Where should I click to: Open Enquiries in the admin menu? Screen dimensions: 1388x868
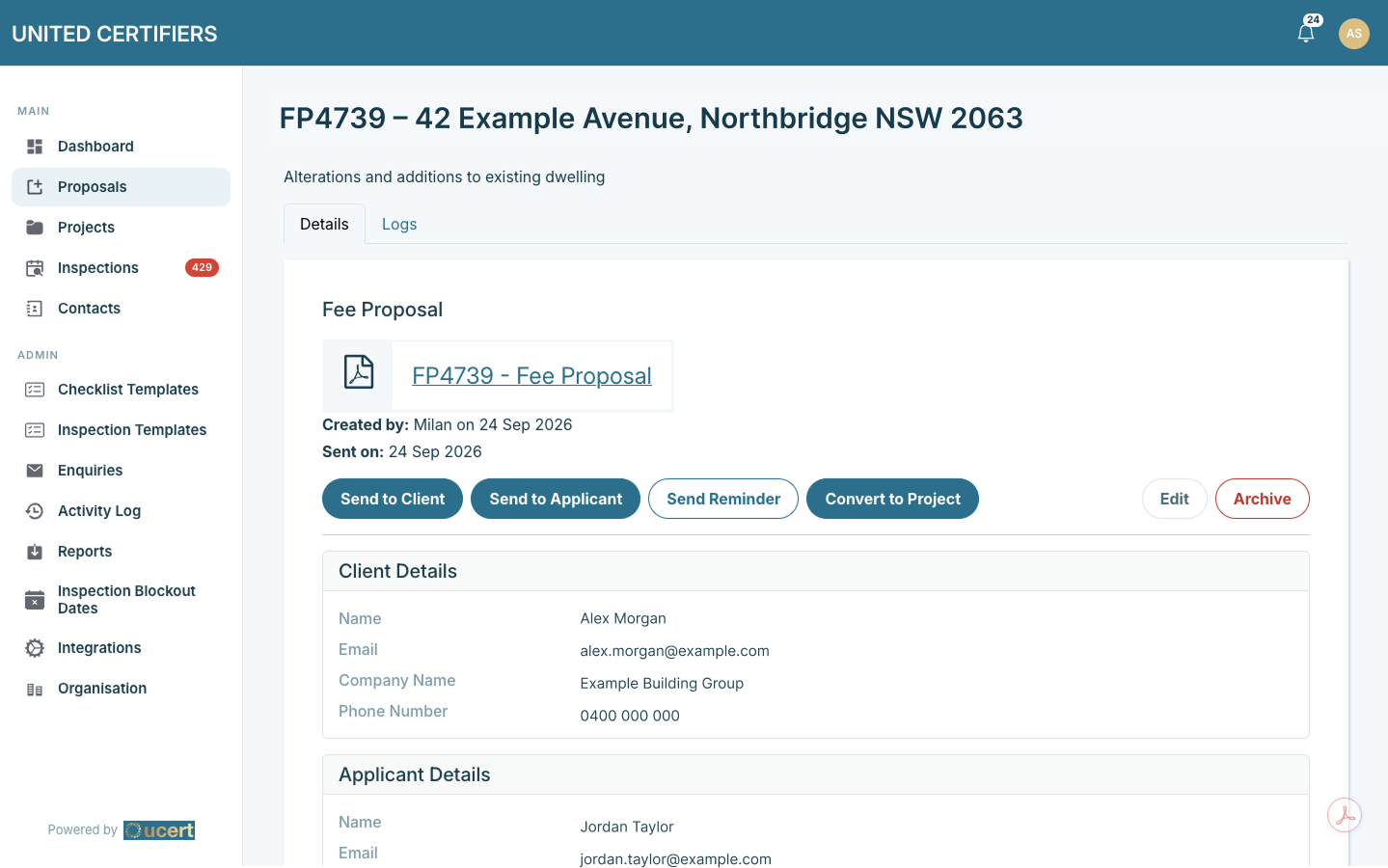121,471
